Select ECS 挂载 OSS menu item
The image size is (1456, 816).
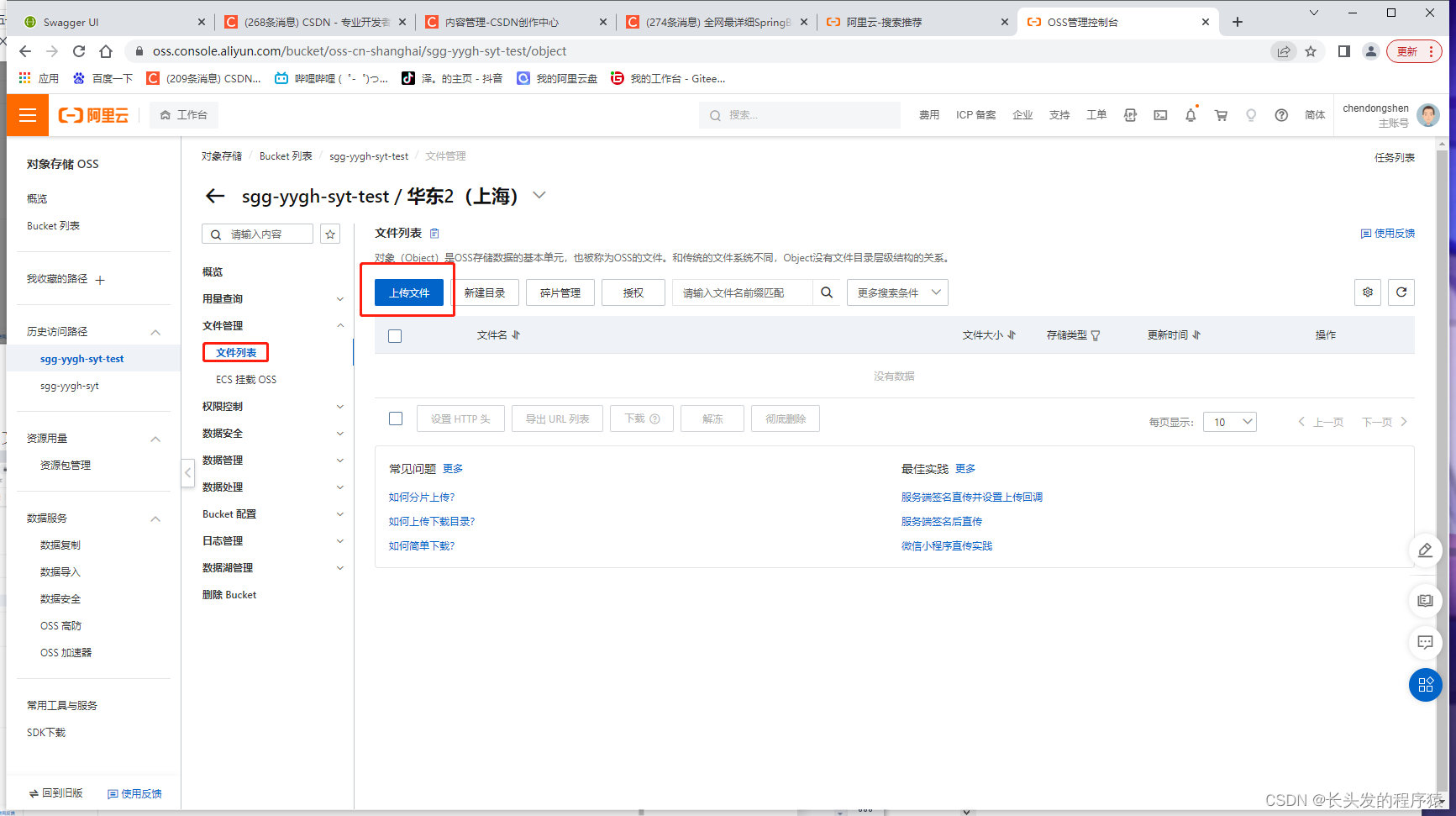(x=246, y=380)
